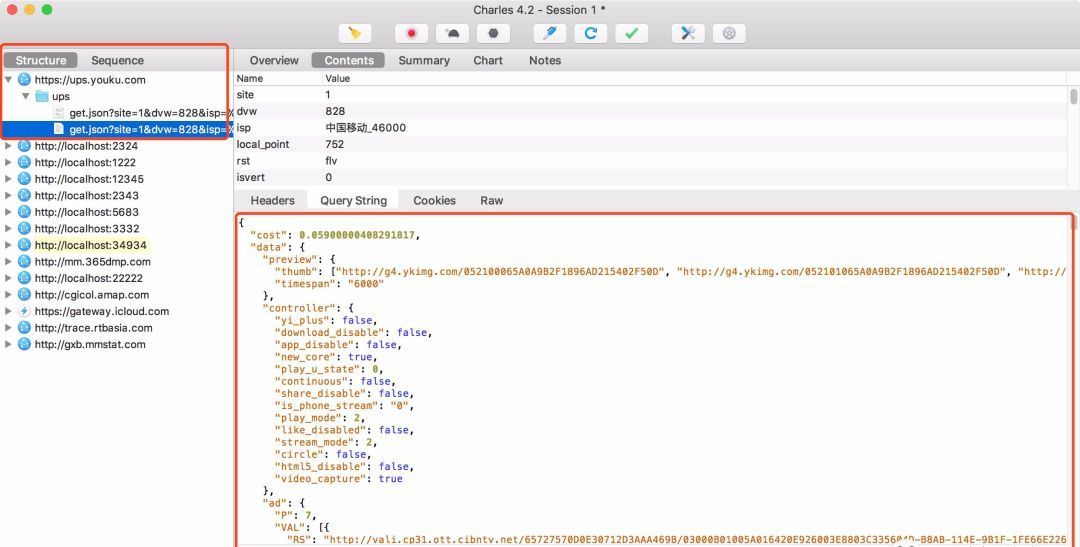This screenshot has height=547, width=1080.
Task: Expand the http://localhost:2324 node
Action: click(8, 145)
